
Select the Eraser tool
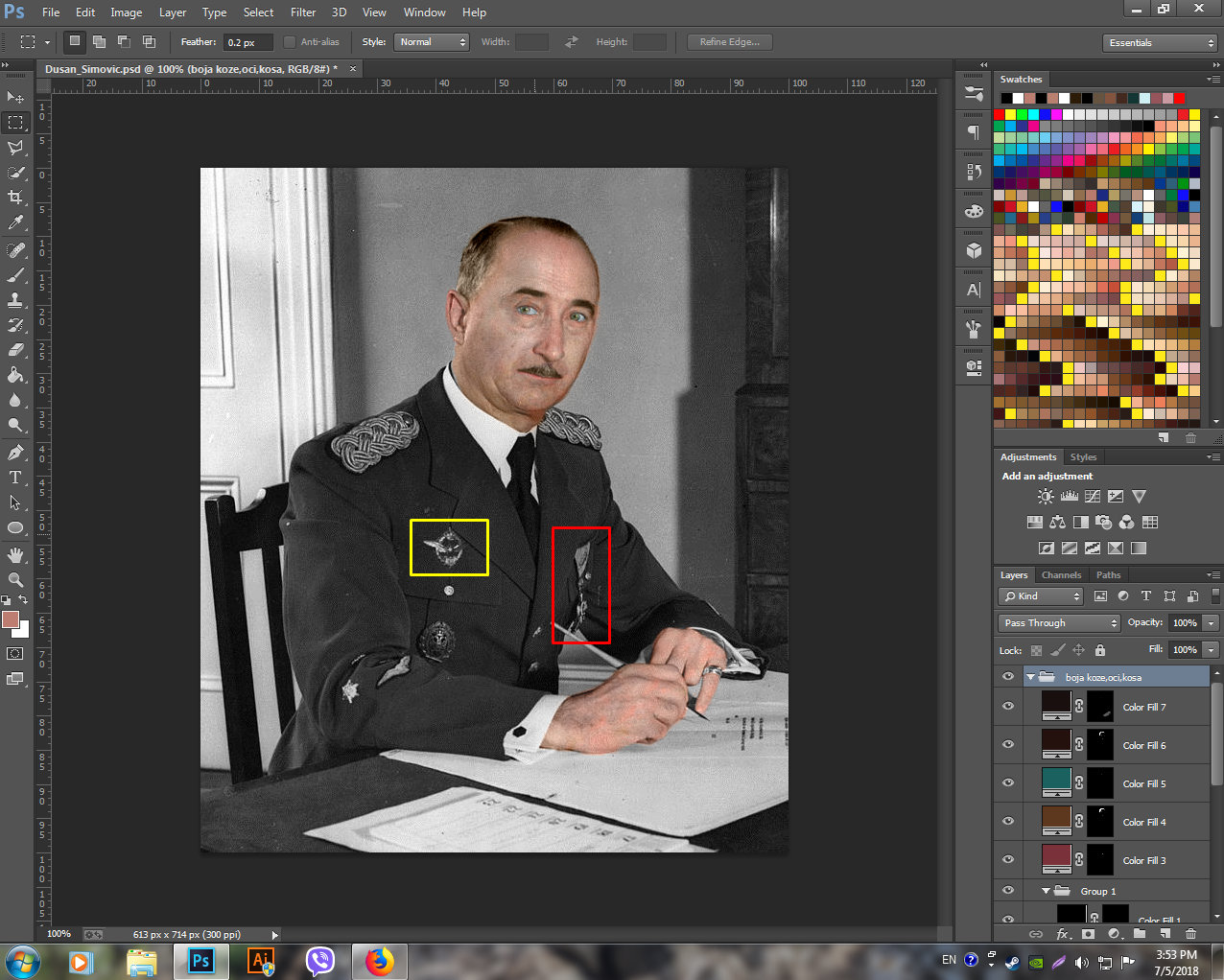click(x=15, y=350)
